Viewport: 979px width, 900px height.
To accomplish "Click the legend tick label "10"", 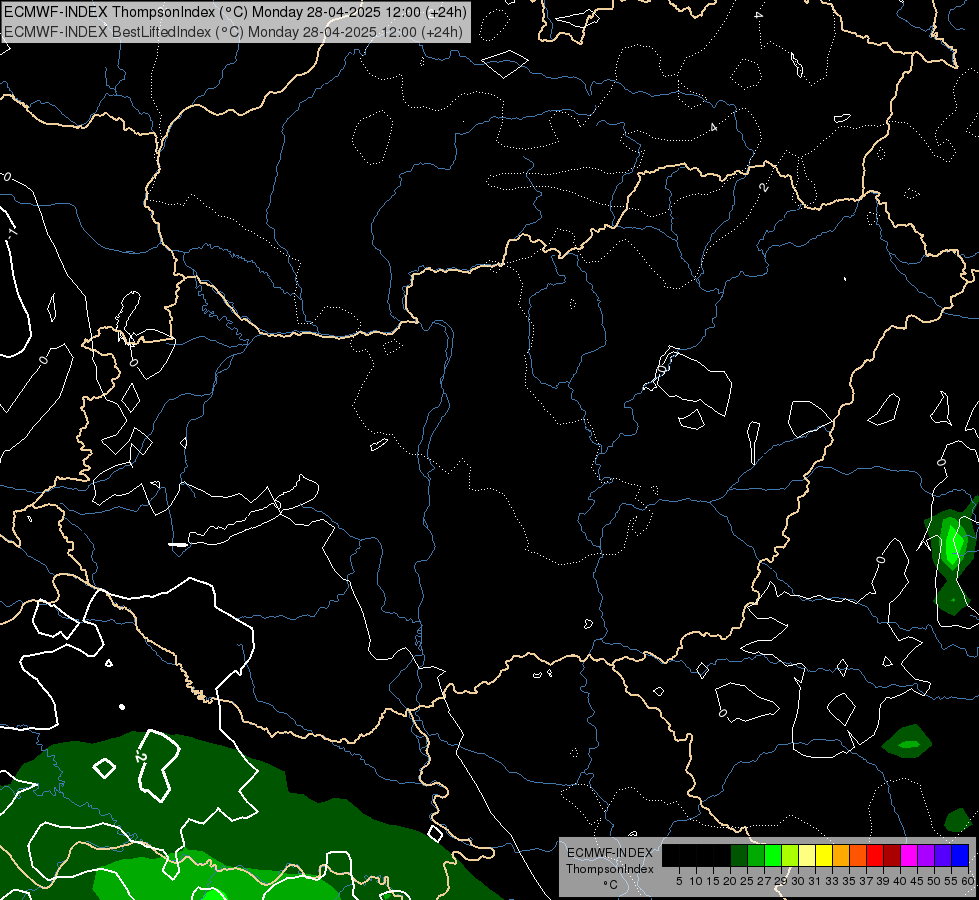I will [696, 881].
